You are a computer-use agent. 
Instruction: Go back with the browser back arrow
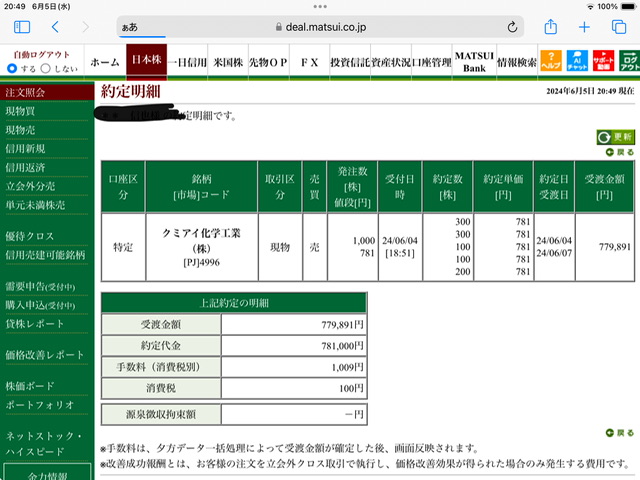pos(56,27)
